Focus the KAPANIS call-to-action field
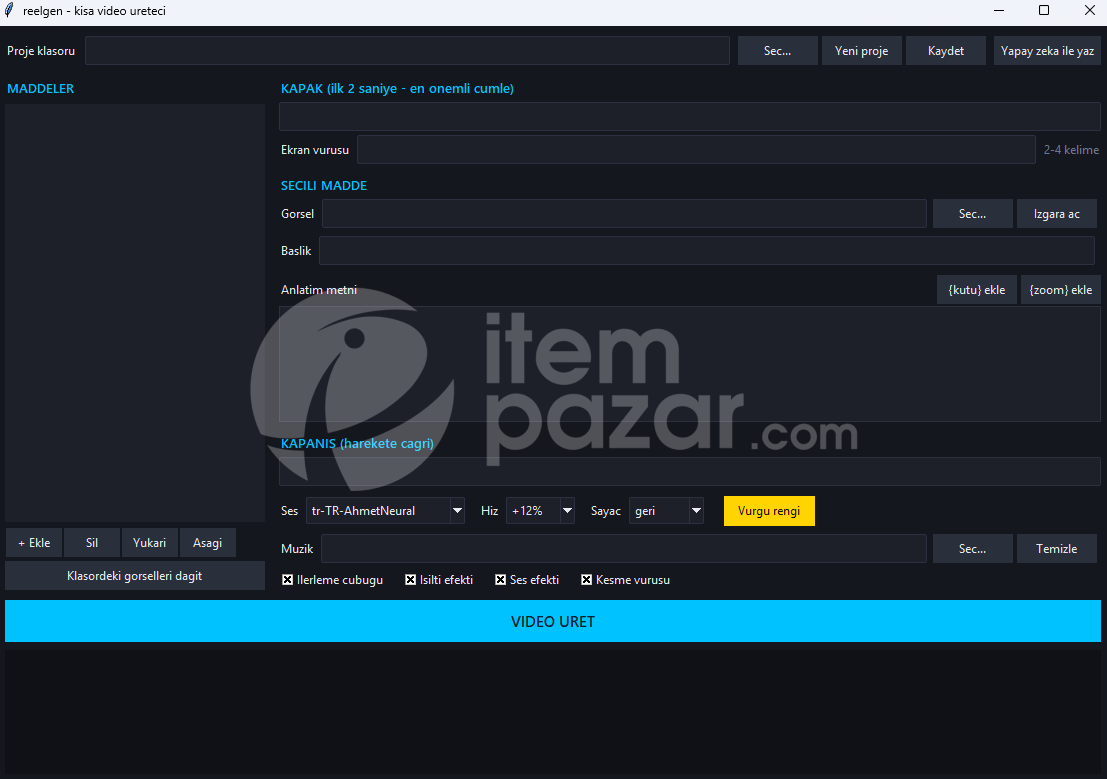The image size is (1107, 779). tap(689, 471)
